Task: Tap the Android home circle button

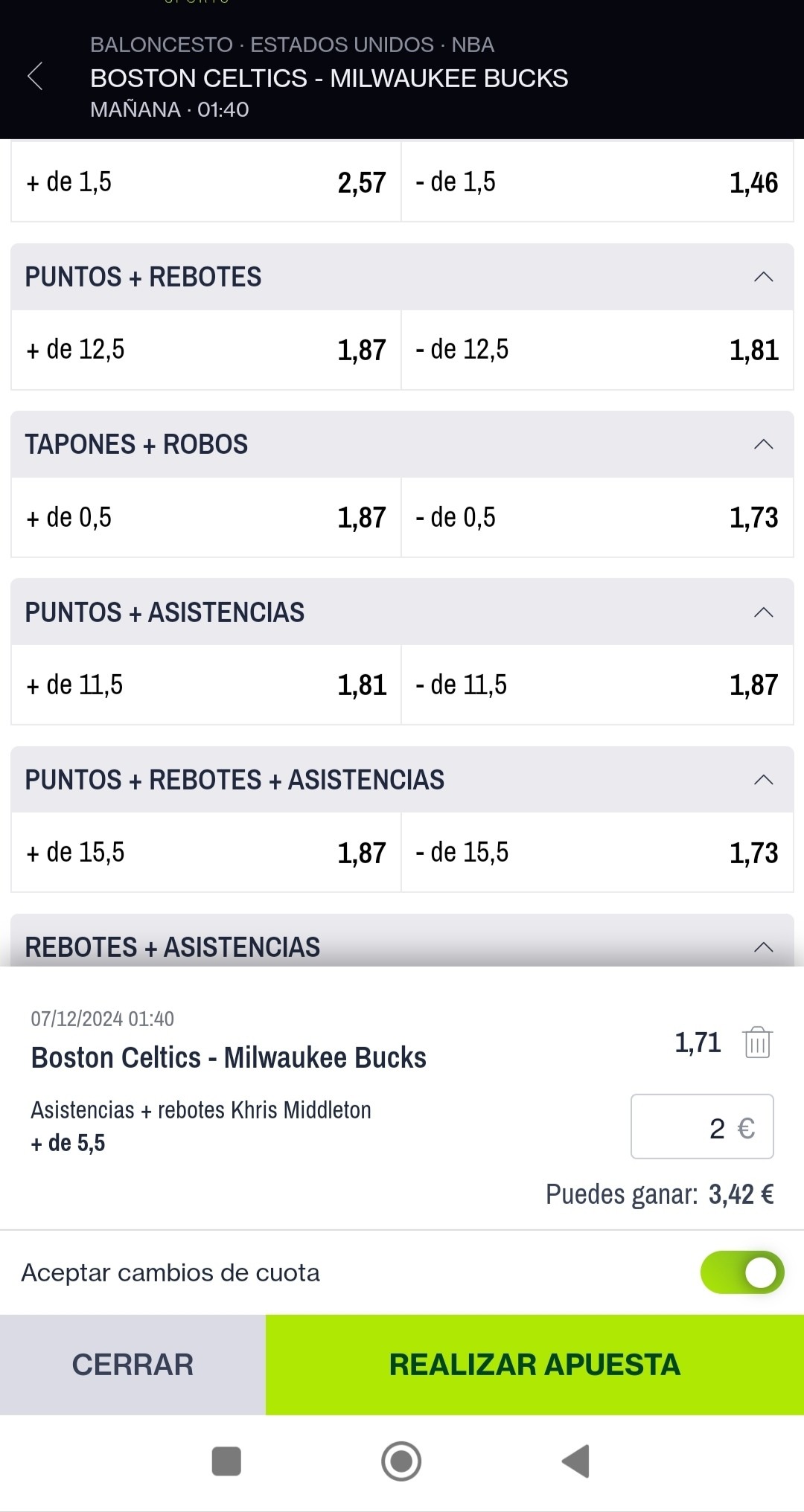Action: [401, 1461]
